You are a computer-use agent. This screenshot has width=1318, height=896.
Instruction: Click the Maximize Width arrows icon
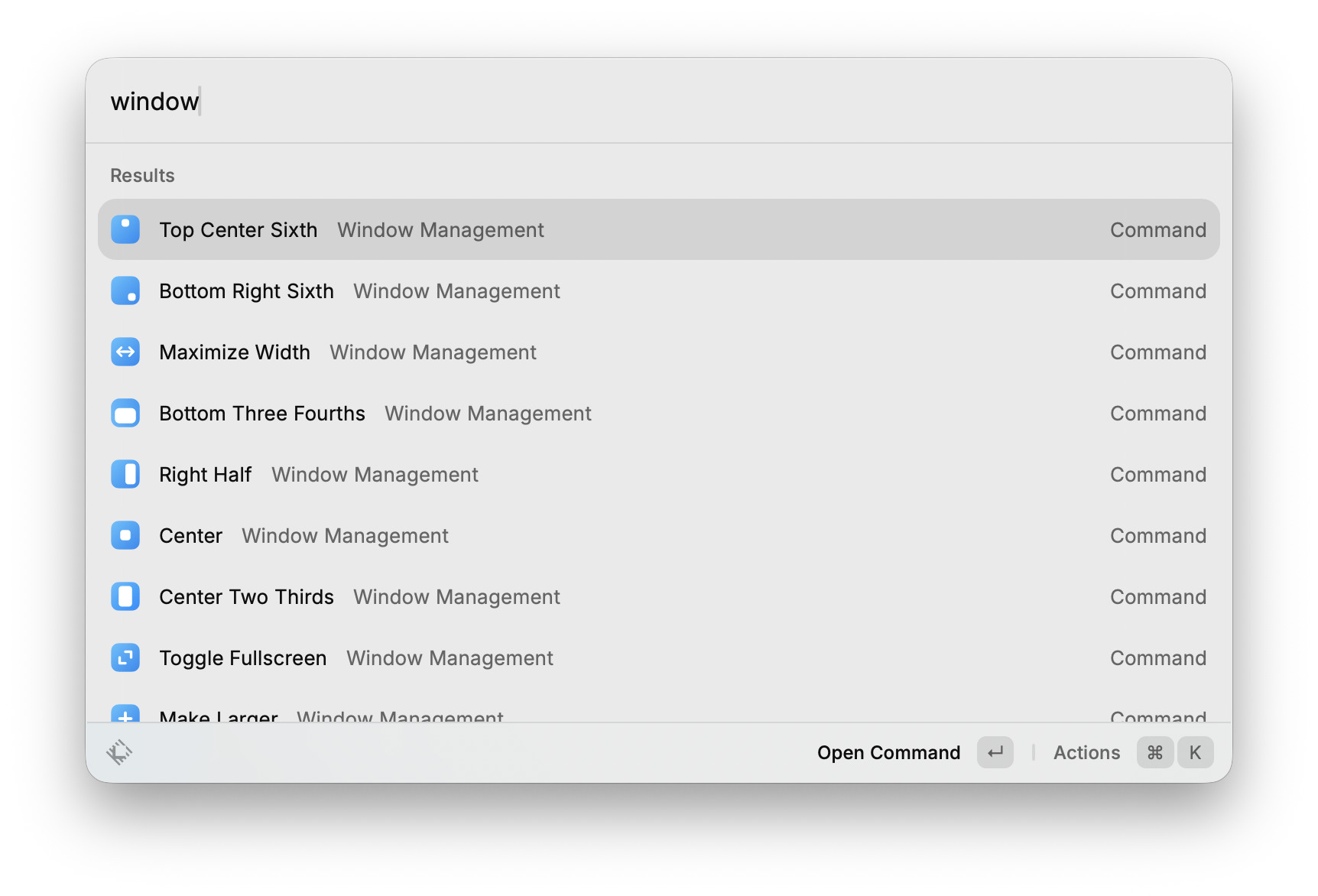[x=125, y=352]
